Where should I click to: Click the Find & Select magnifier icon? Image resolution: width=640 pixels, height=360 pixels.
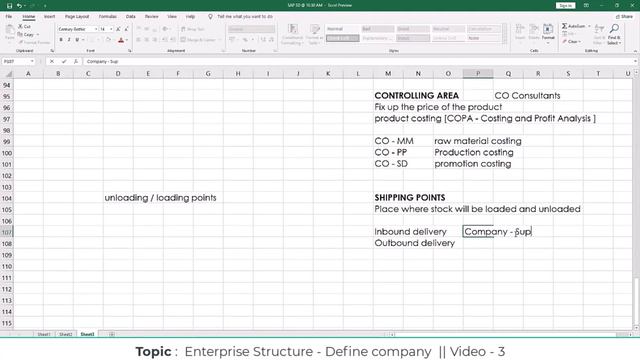[x=614, y=29]
